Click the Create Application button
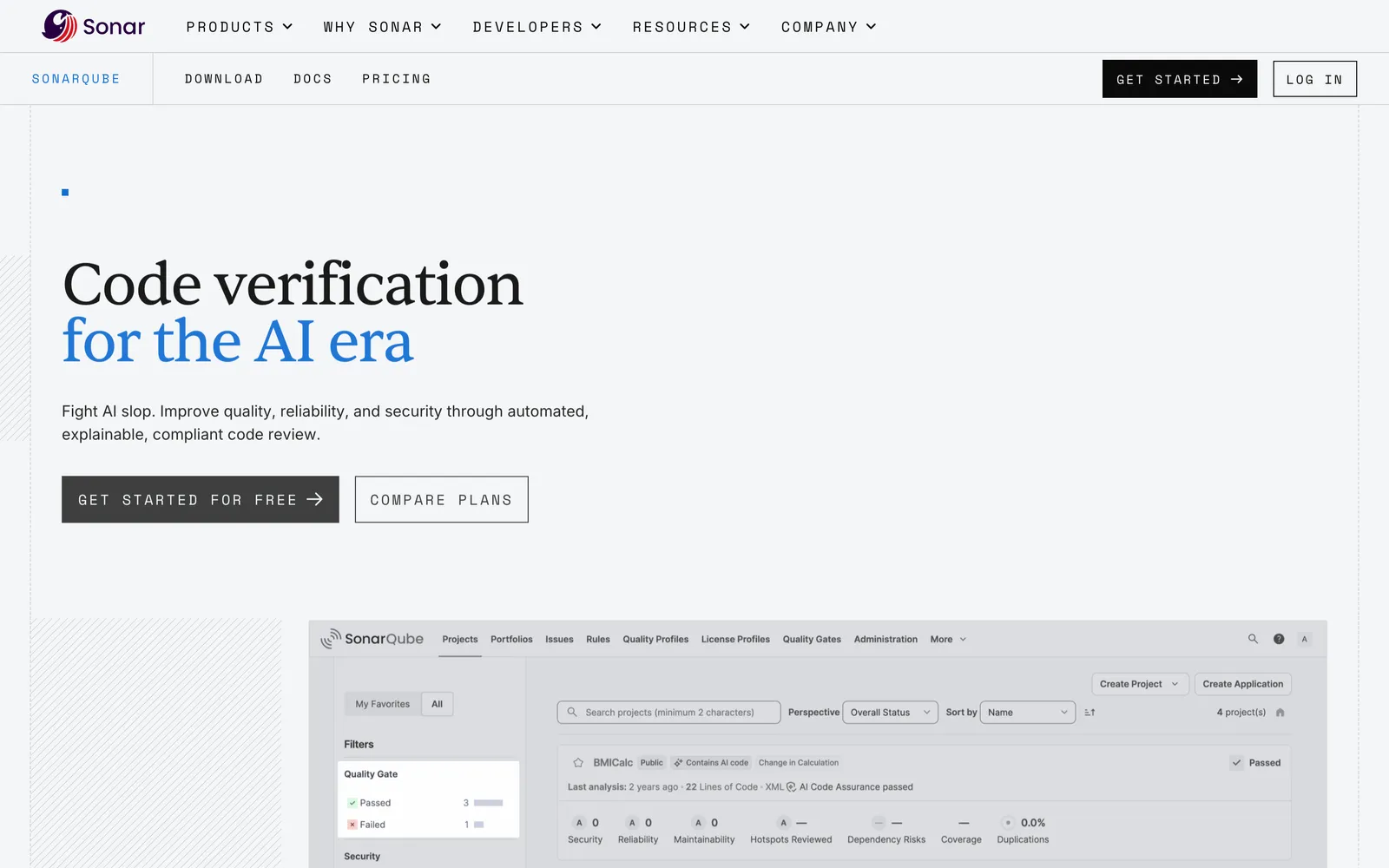 click(1243, 684)
